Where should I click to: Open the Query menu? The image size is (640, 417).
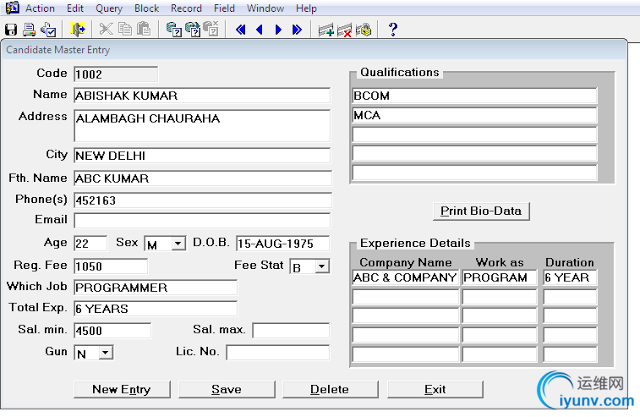click(x=109, y=8)
